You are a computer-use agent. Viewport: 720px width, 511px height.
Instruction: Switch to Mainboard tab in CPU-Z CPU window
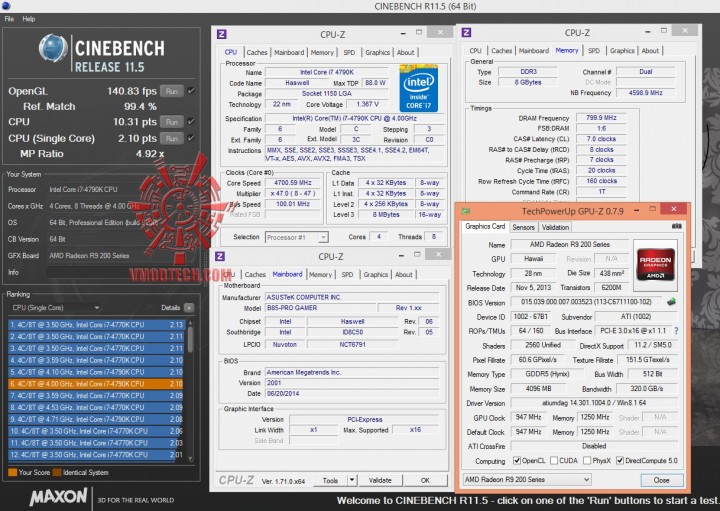[x=289, y=52]
